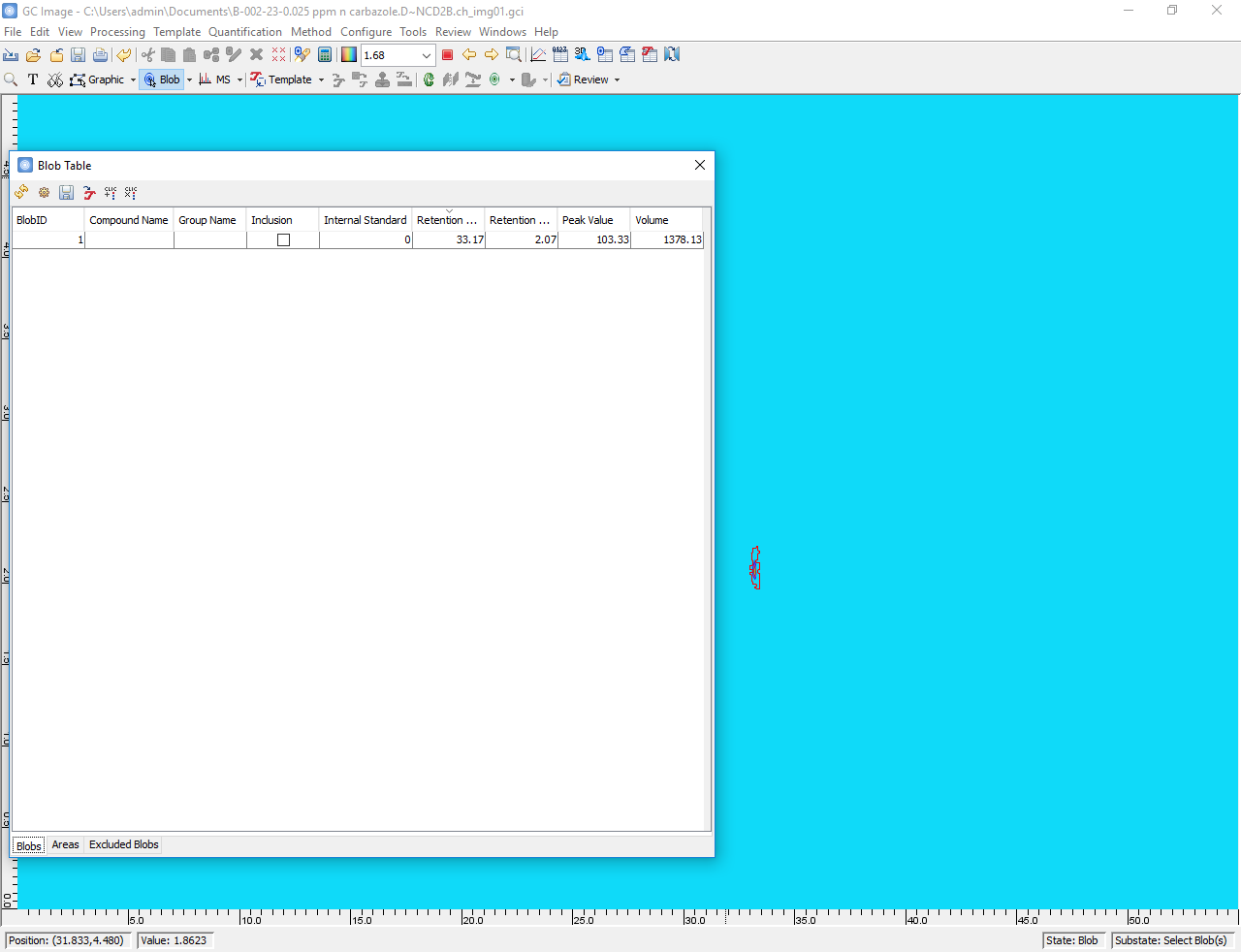Open the calculator icon in toolbar
Viewport: 1241px width, 952px height.
(325, 55)
